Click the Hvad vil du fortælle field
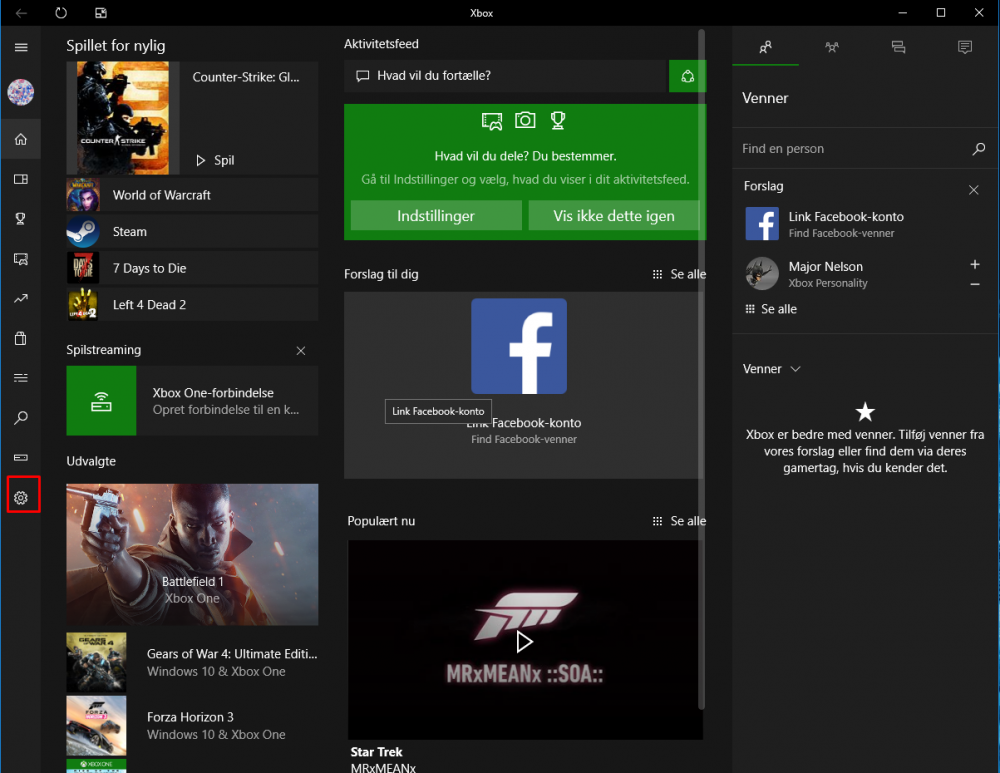This screenshot has height=773, width=1000. tap(506, 76)
